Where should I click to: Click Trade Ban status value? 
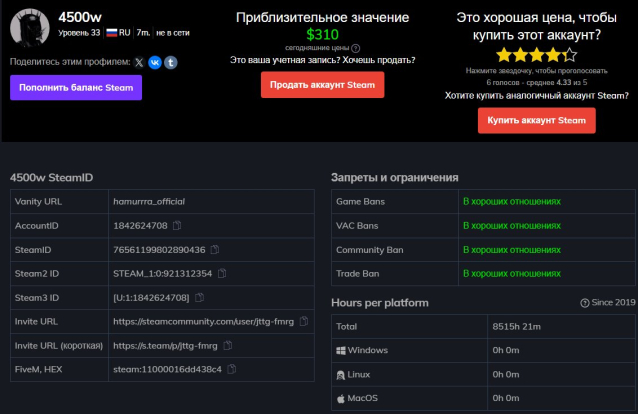pos(512,274)
